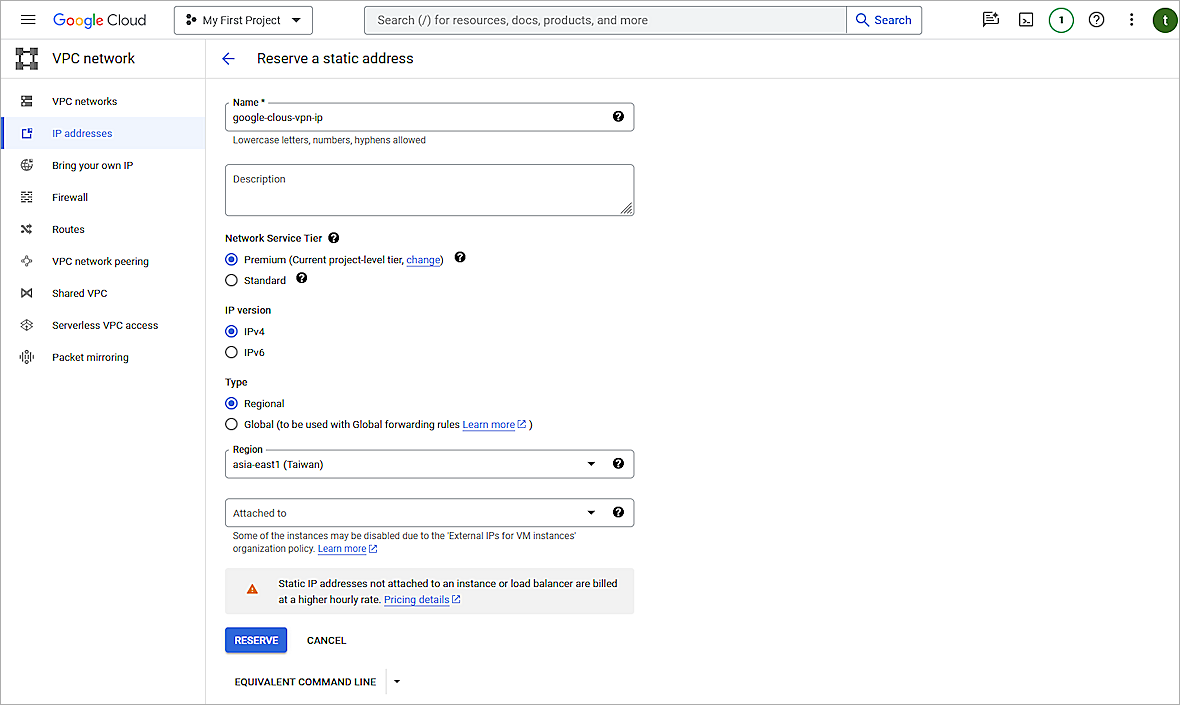
Task: Select Packet mirroring from the sidebar
Action: click(89, 357)
